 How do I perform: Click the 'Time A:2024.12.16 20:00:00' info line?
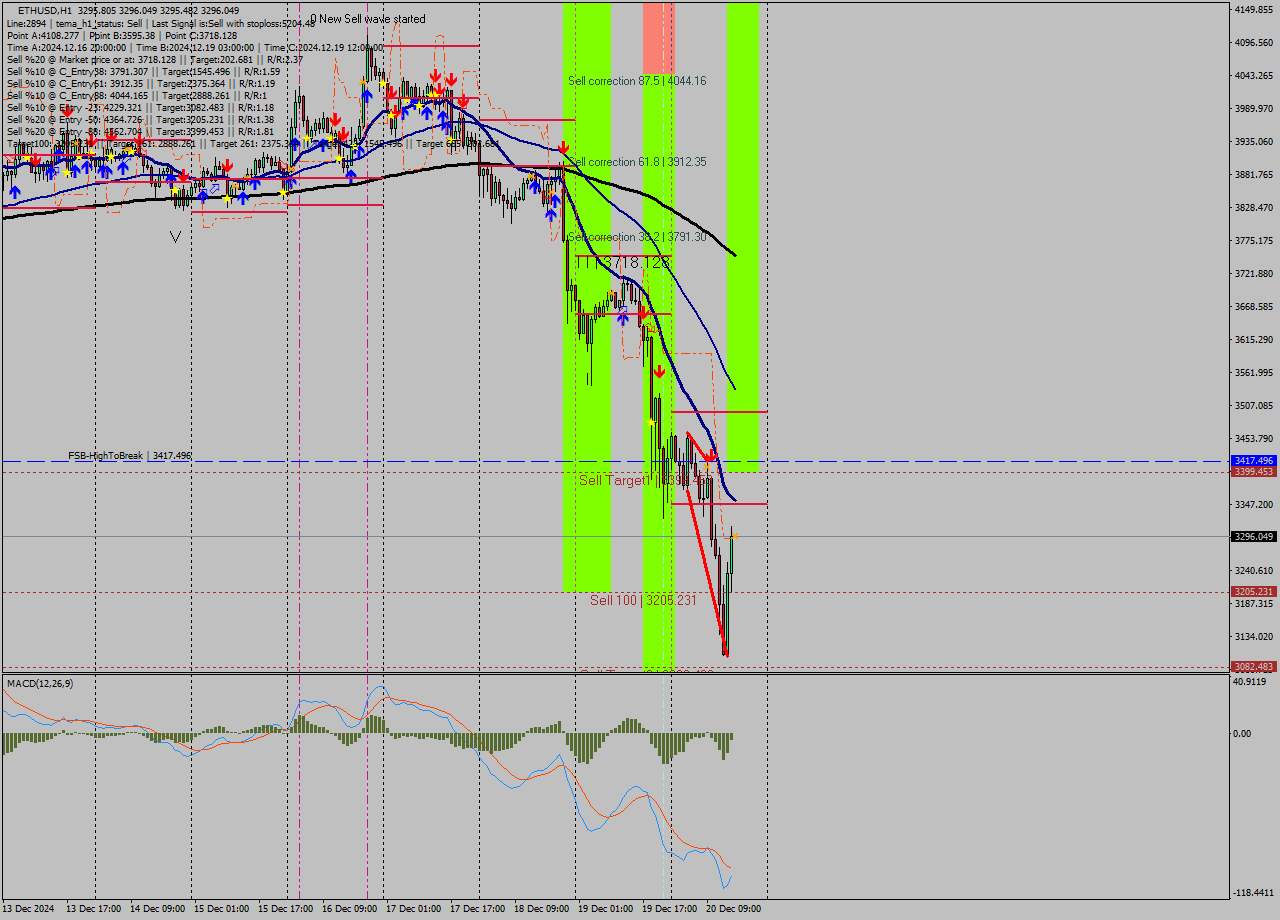point(195,47)
